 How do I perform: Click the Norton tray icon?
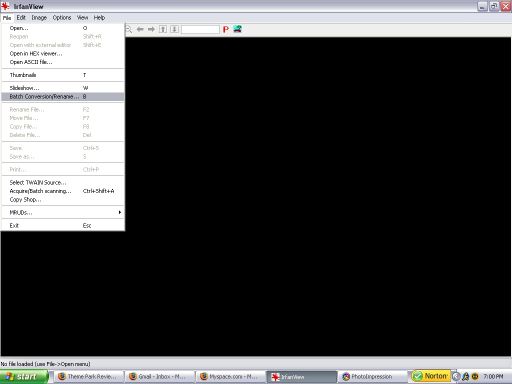click(x=431, y=376)
